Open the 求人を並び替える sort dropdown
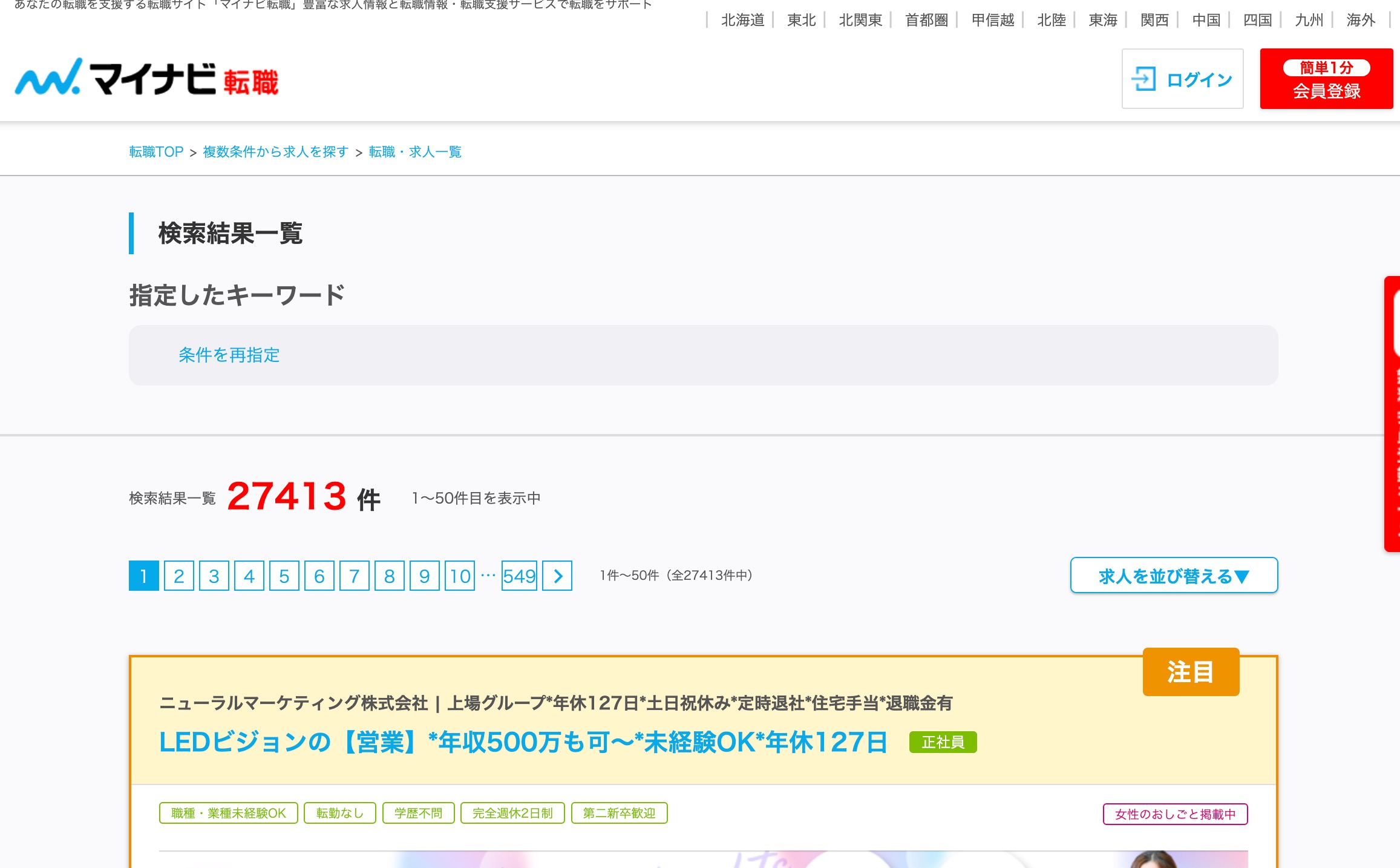 click(1173, 576)
